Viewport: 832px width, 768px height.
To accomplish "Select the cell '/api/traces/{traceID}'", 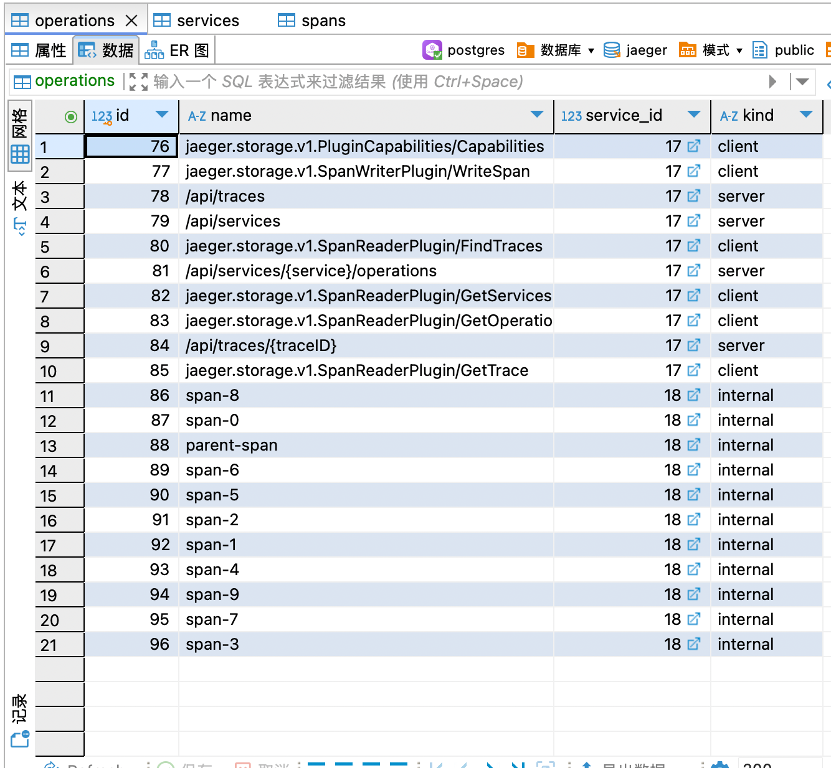I will [x=366, y=346].
